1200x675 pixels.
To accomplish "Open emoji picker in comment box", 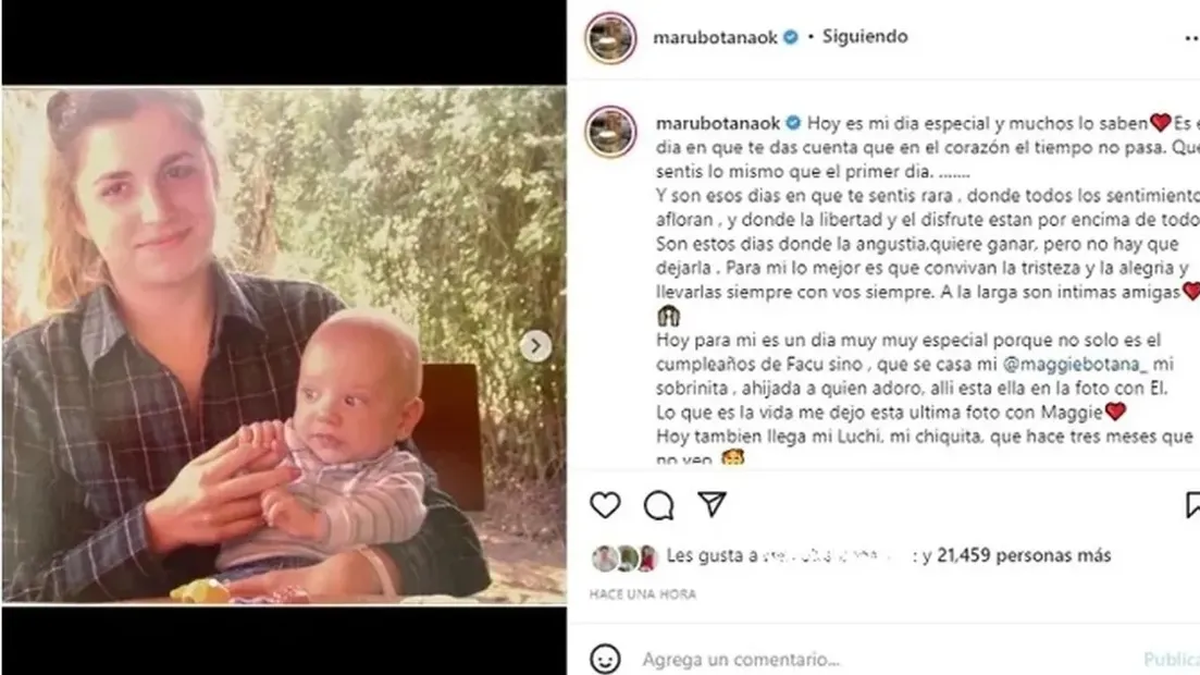I will point(605,660).
